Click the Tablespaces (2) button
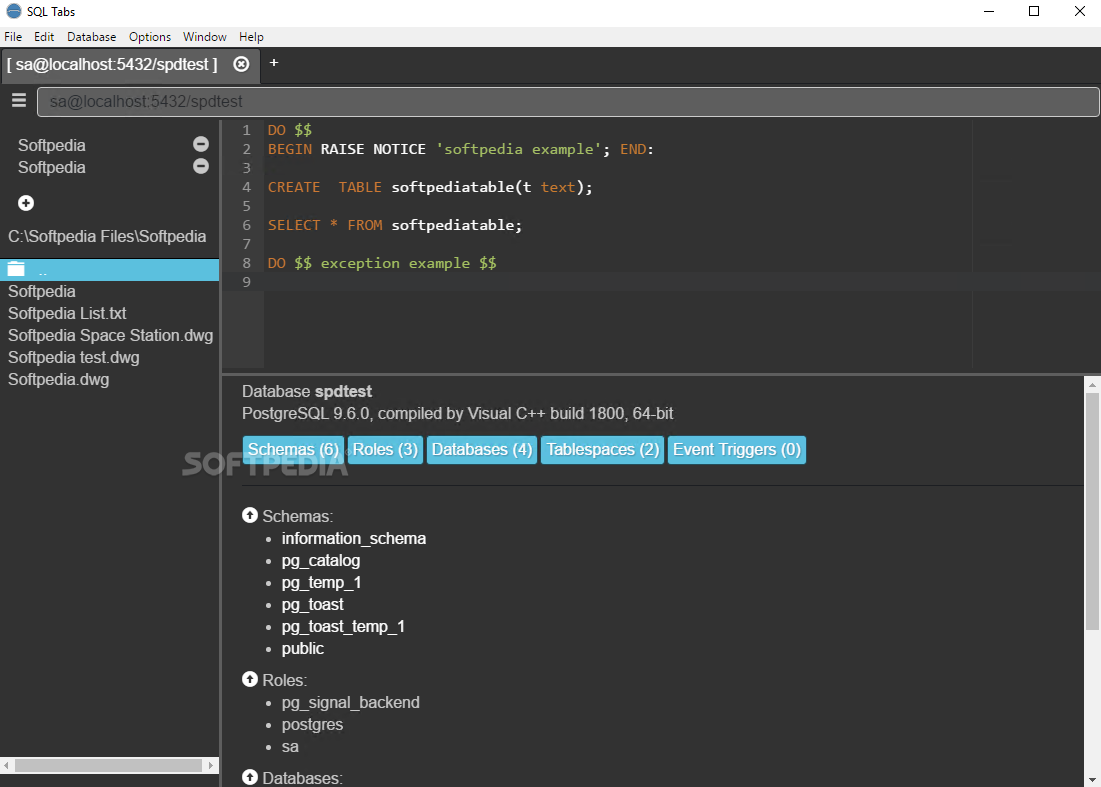This screenshot has height=787, width=1101. click(602, 450)
